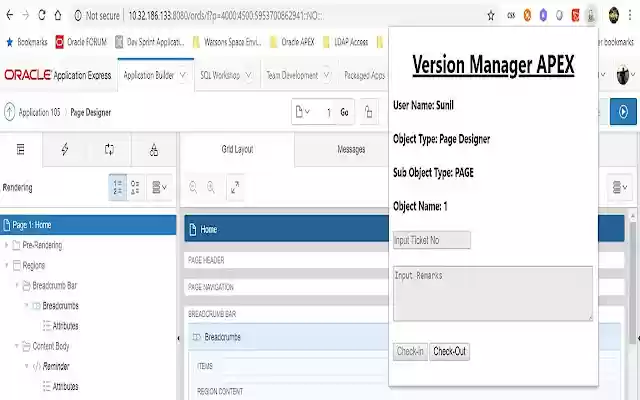Group rendering tree by processing order
The height and width of the screenshot is (400, 640).
click(x=118, y=187)
